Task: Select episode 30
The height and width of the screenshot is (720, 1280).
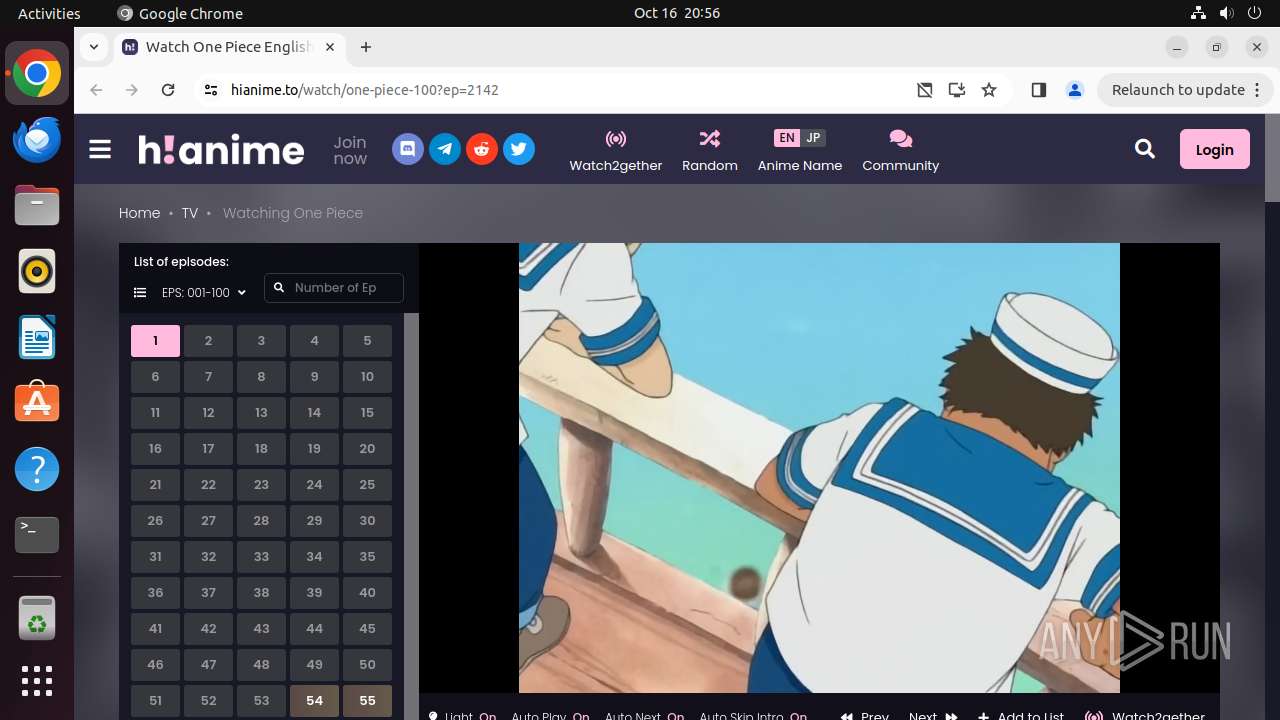Action: pyautogui.click(x=367, y=521)
